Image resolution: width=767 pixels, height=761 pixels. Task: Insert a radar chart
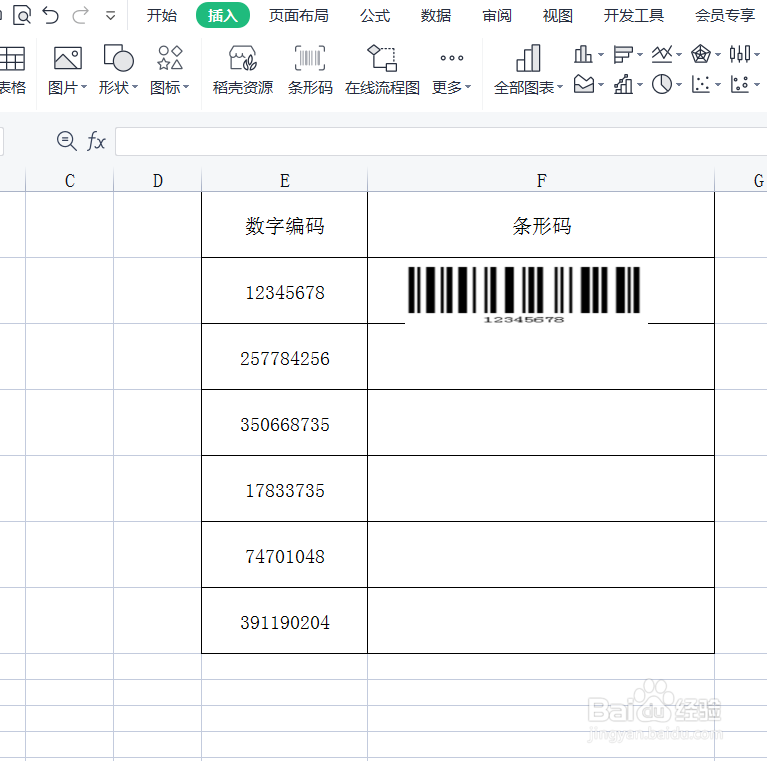[x=700, y=54]
